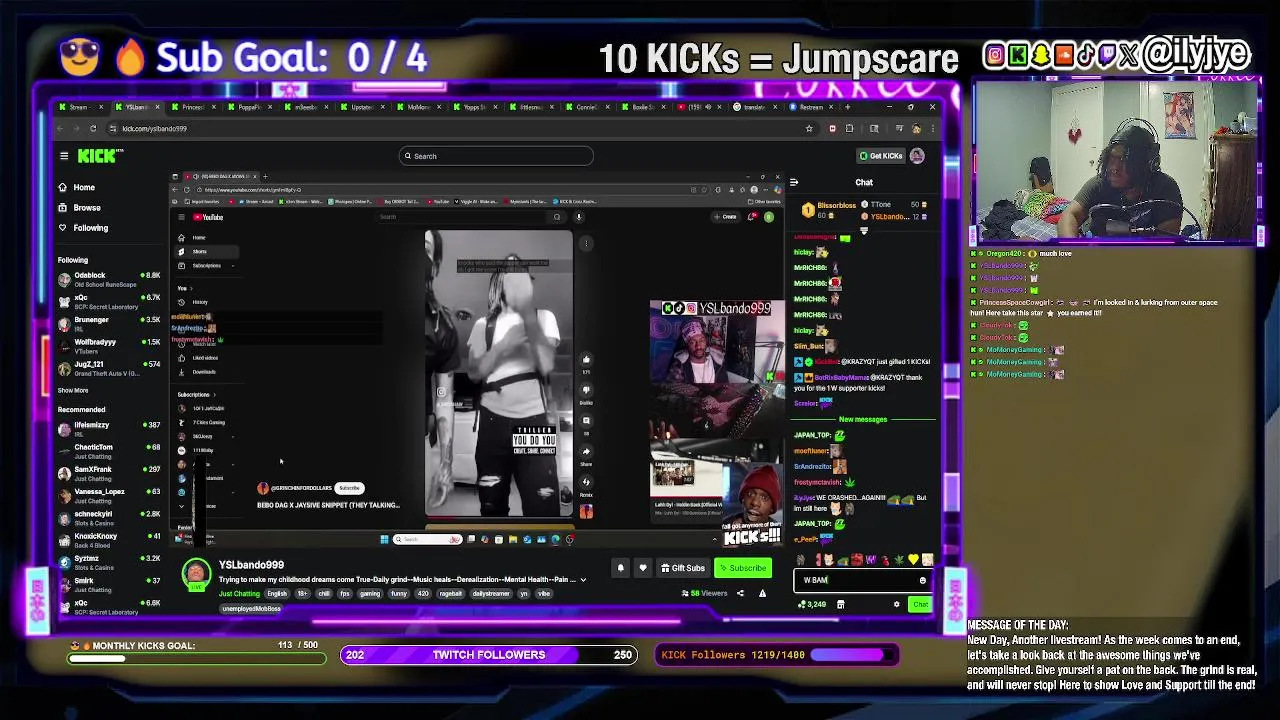This screenshot has height=720, width=1280.
Task: Click the Gift Subs button
Action: (x=683, y=568)
